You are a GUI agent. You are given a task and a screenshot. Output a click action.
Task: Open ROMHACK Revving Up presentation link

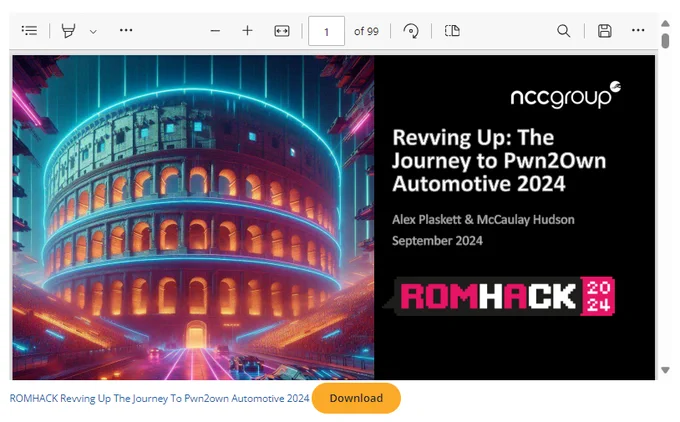point(159,398)
